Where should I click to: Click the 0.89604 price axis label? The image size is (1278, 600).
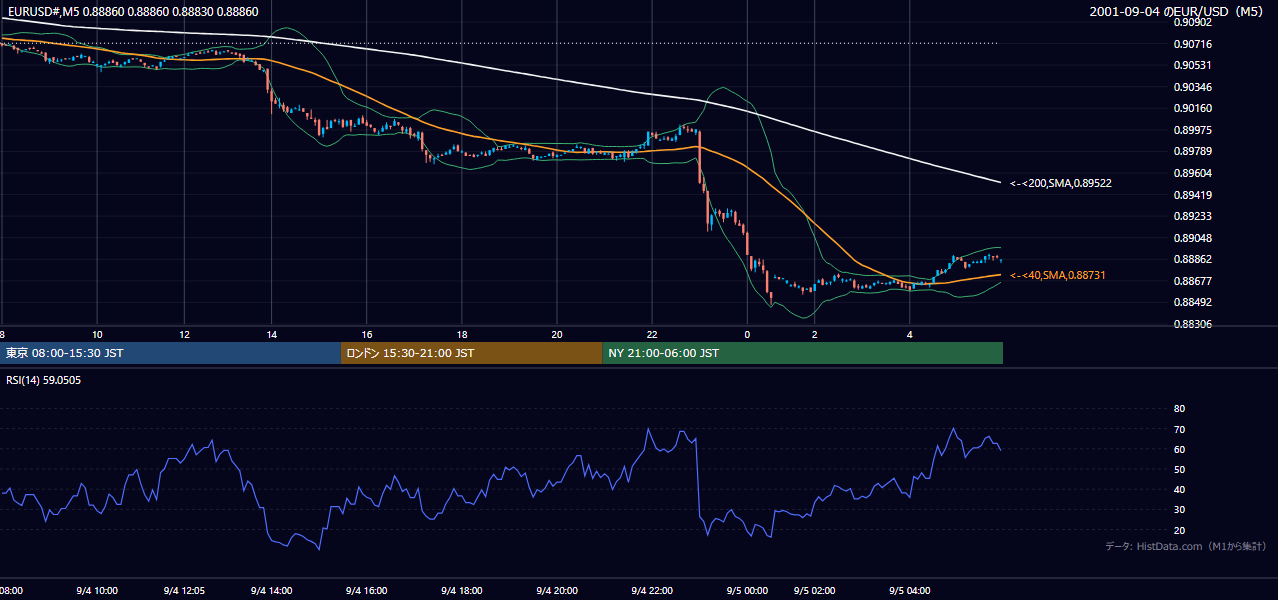1193,173
